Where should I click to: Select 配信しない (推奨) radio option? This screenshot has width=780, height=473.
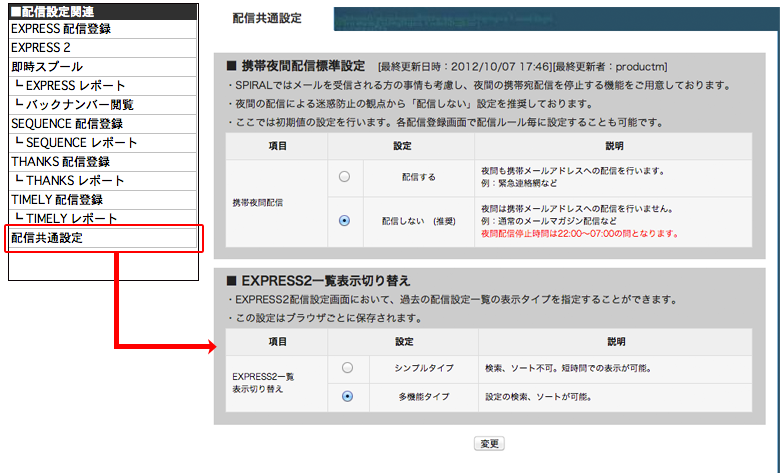[x=345, y=221]
